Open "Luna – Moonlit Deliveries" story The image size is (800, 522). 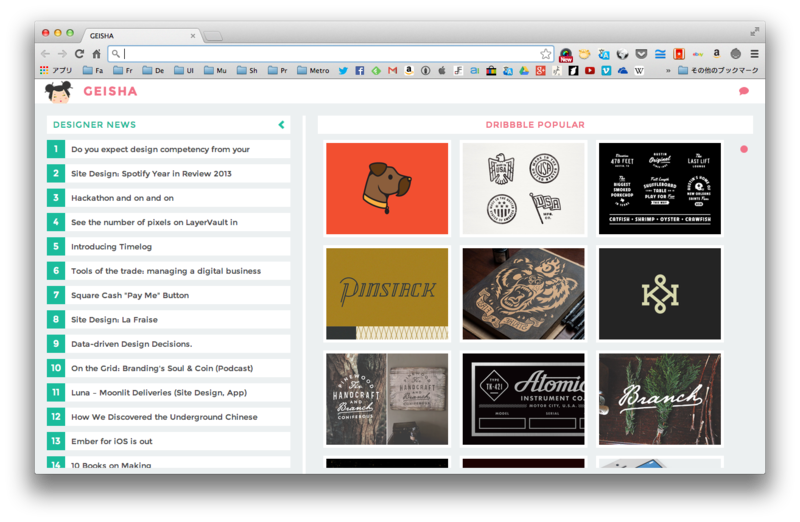[168, 392]
